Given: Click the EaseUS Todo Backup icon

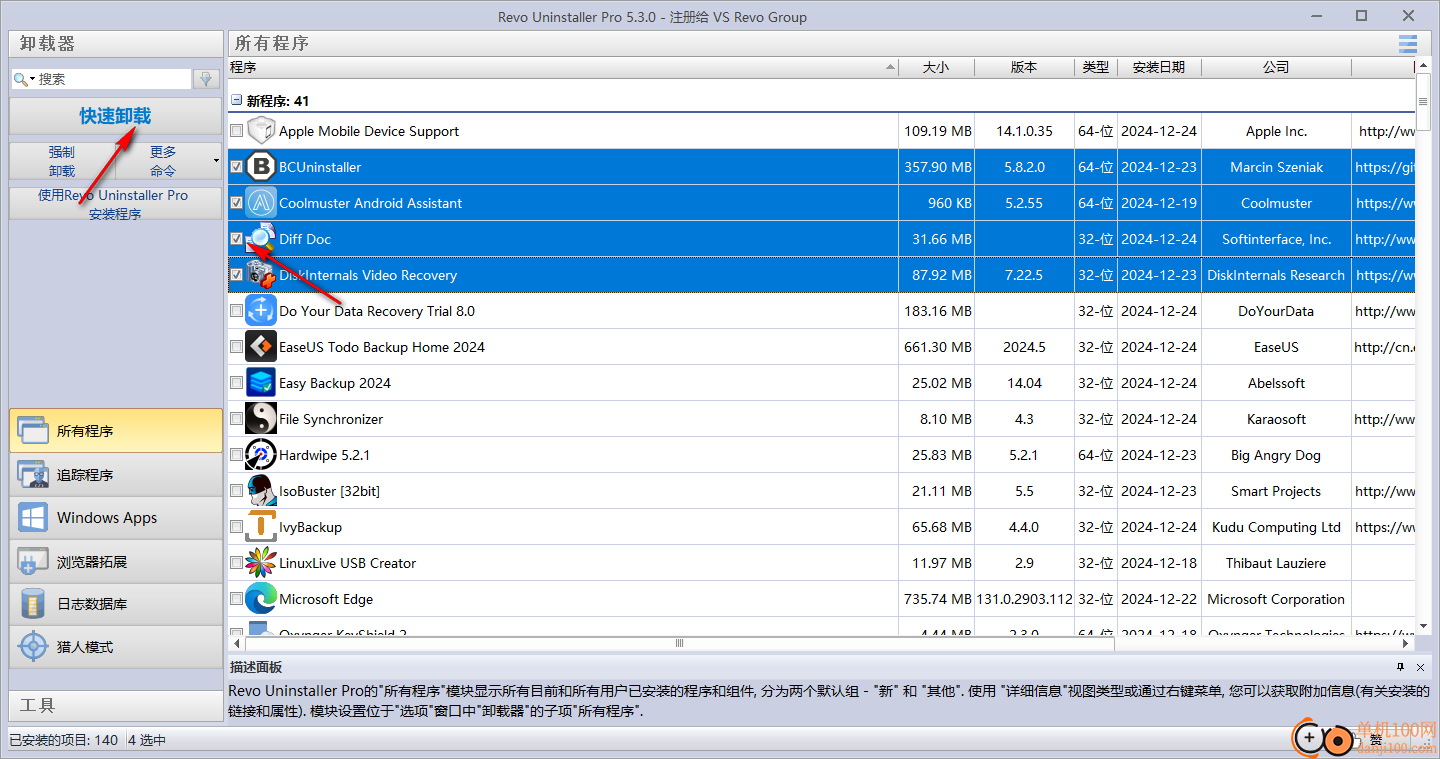Looking at the screenshot, I should click(261, 347).
